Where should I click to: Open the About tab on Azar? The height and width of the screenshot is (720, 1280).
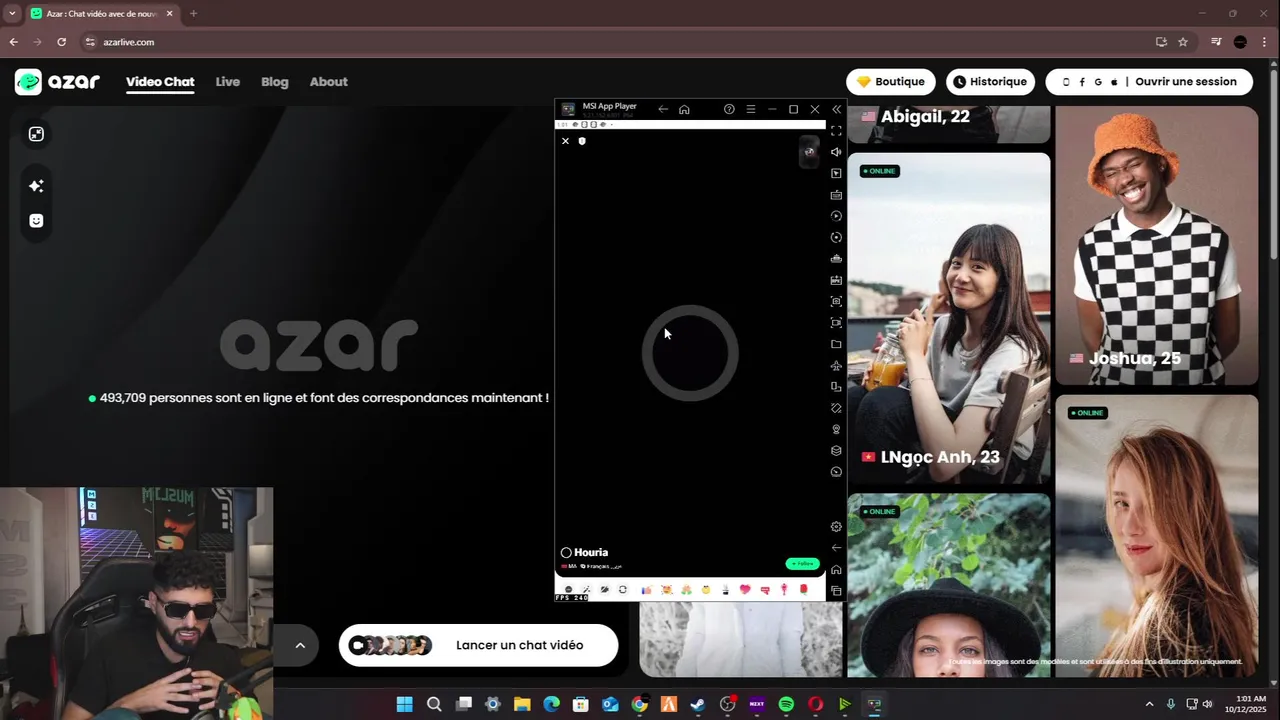click(x=329, y=82)
